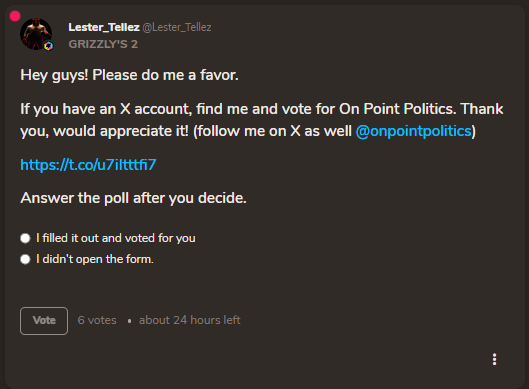Open the https://t.co/u7iltttfi7 link
This screenshot has width=529, height=389.
point(88,165)
